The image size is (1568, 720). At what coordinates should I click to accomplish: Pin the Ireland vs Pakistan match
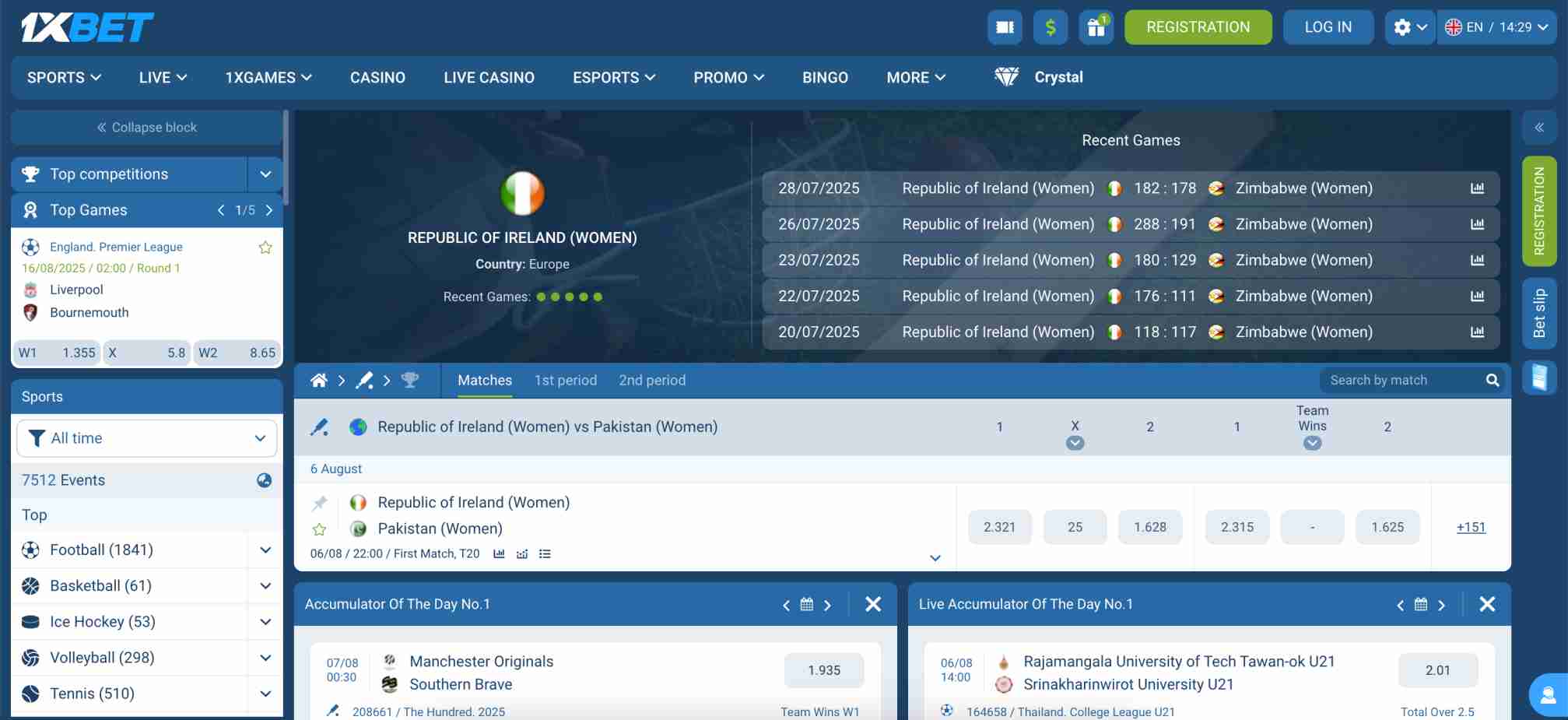(320, 503)
